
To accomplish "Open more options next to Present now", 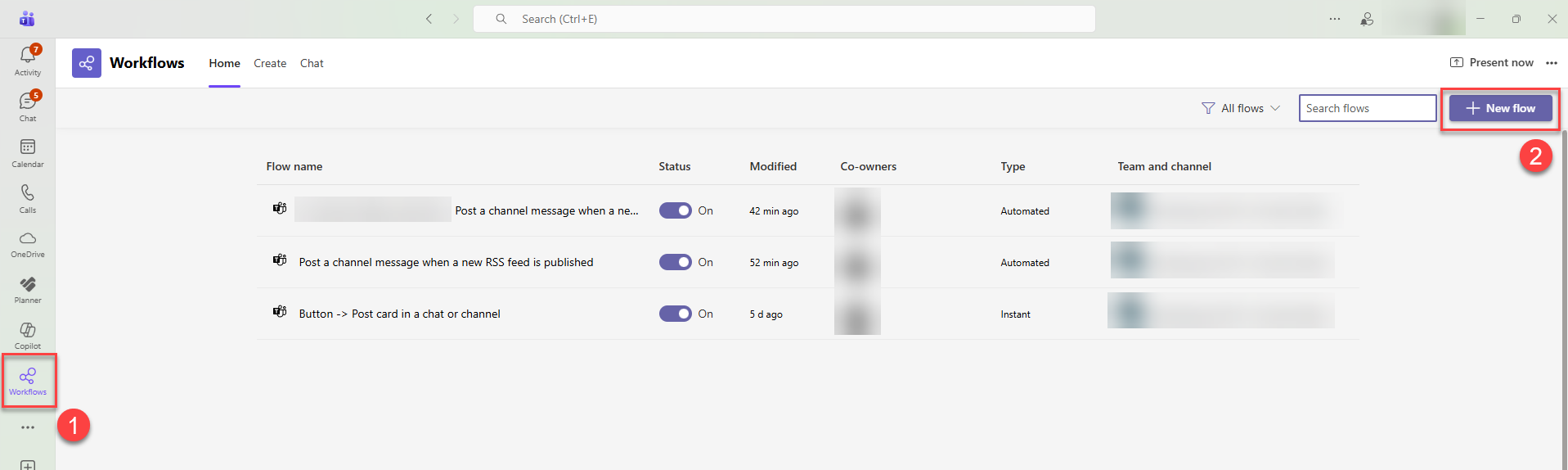I will click(x=1551, y=63).
